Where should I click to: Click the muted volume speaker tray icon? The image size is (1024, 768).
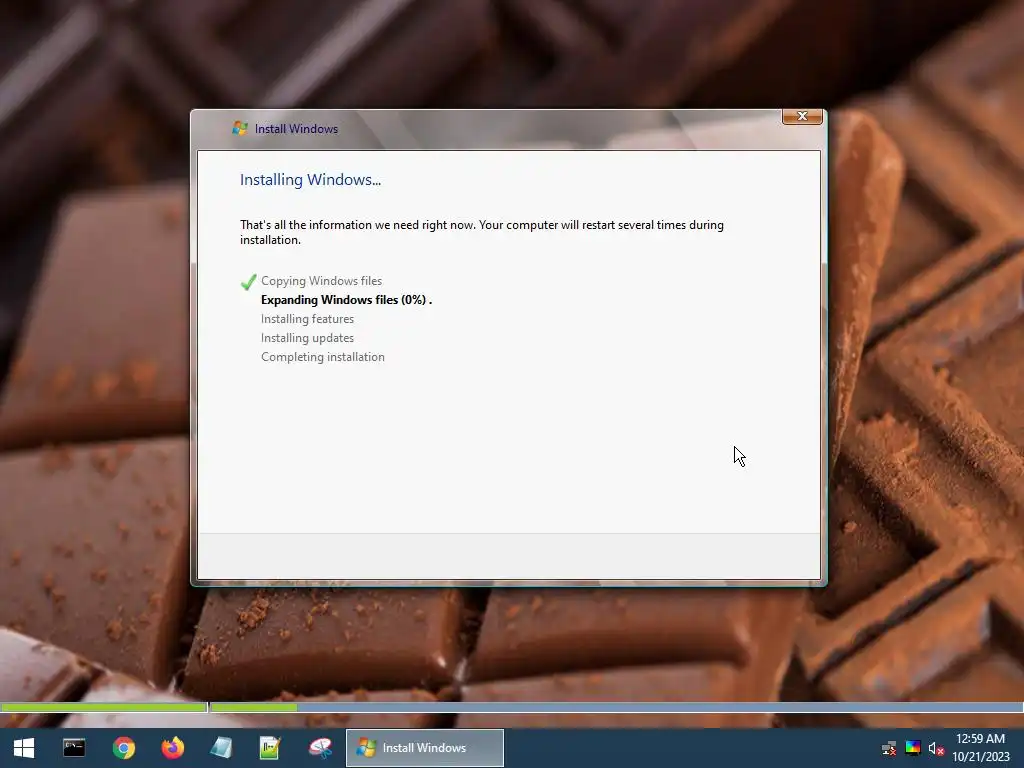pos(936,748)
